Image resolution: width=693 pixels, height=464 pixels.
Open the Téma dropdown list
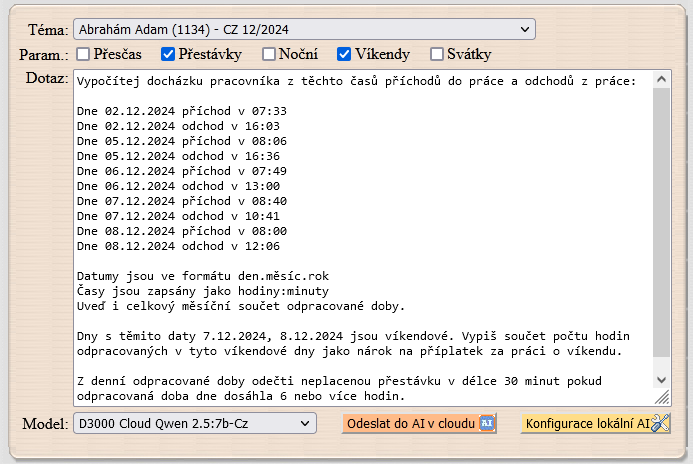[x=305, y=29]
